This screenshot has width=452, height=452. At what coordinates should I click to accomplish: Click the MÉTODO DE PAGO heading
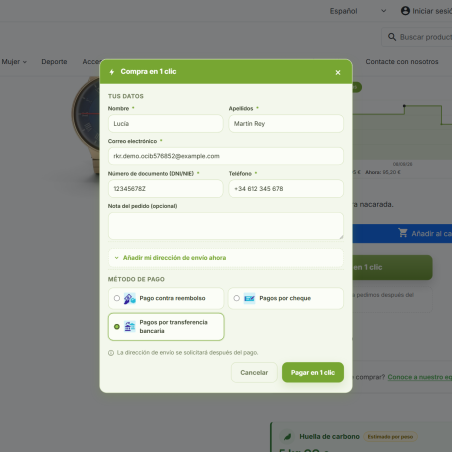136,279
